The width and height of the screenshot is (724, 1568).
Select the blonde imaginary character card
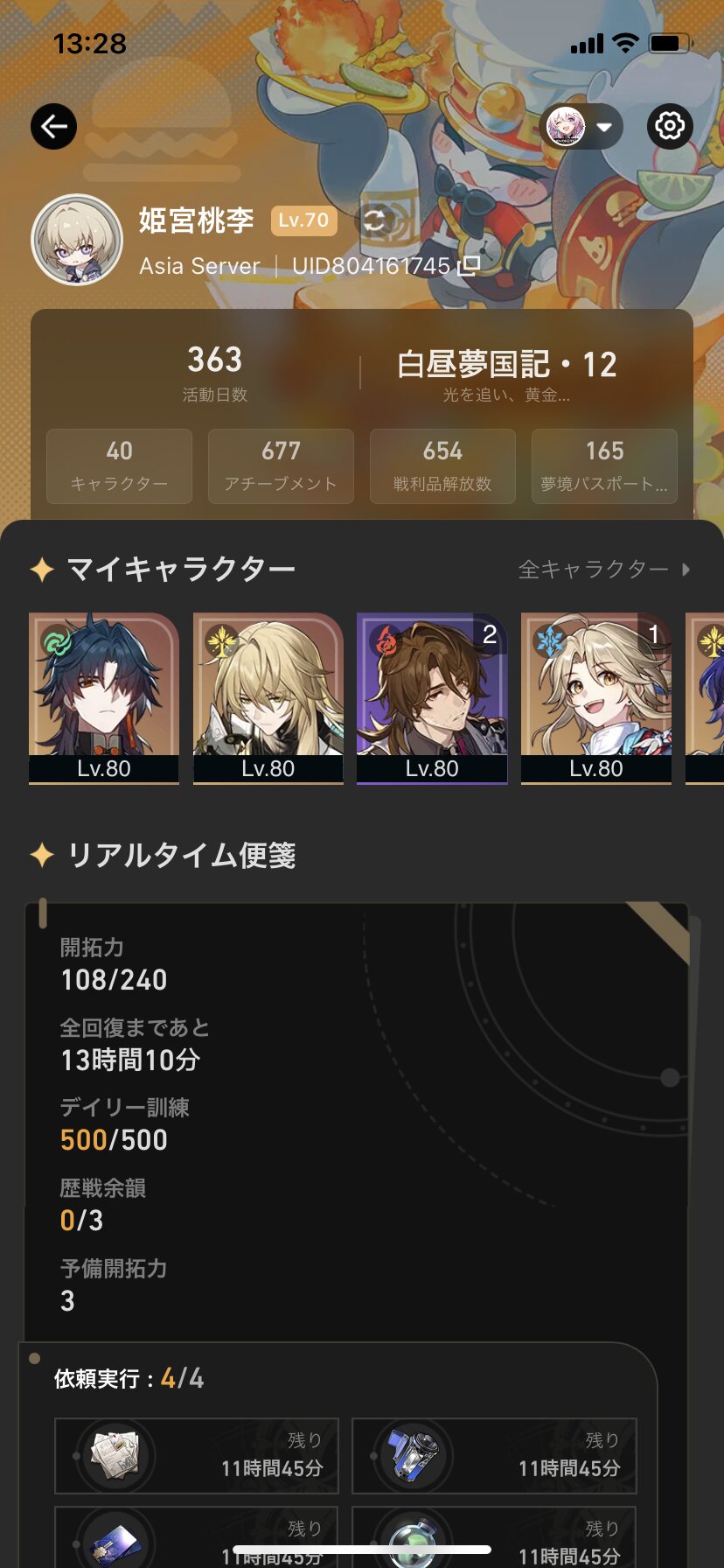tap(268, 698)
